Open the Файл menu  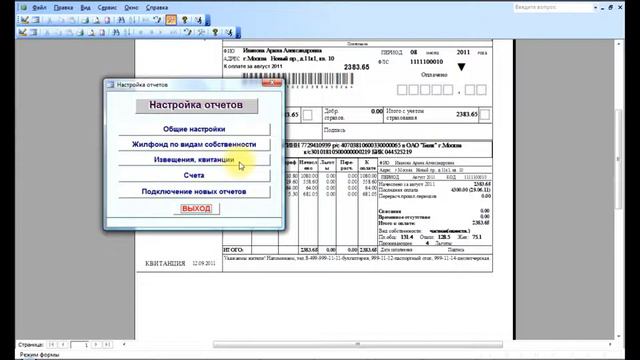coord(39,7)
